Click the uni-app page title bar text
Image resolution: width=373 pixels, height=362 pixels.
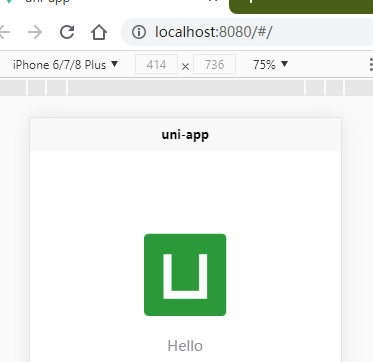tap(185, 135)
